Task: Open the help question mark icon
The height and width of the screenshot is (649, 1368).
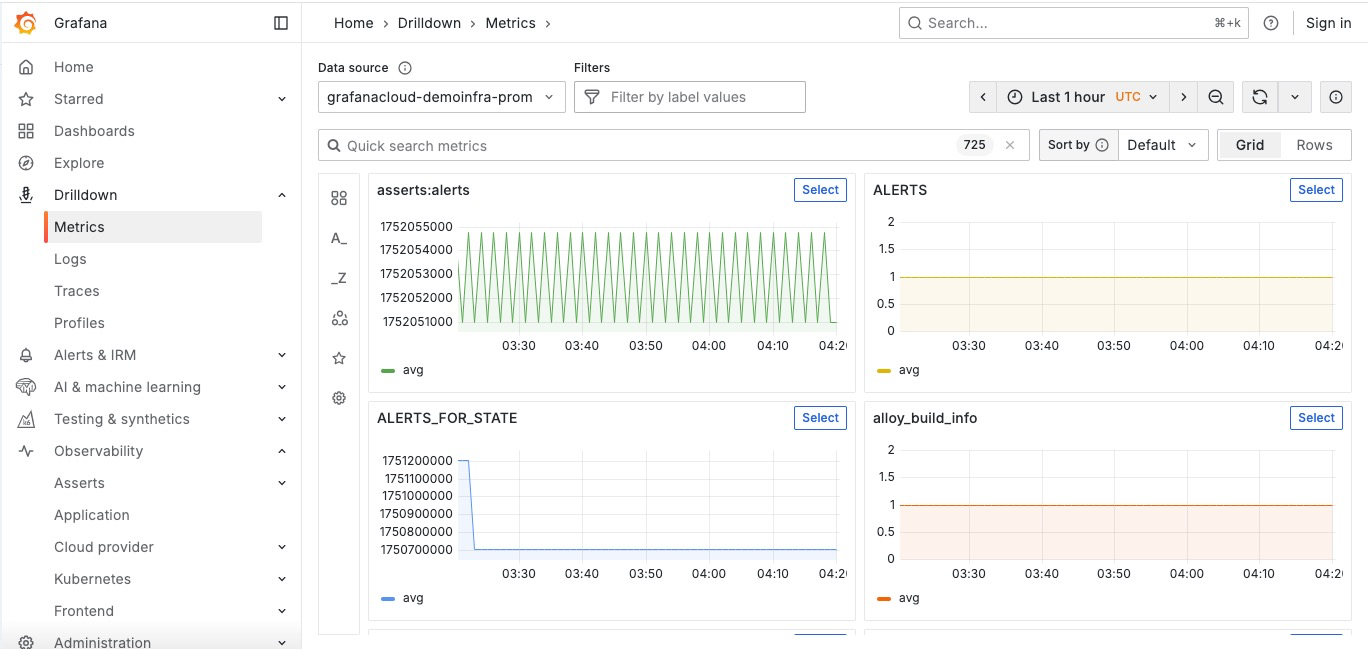Action: click(x=1271, y=23)
